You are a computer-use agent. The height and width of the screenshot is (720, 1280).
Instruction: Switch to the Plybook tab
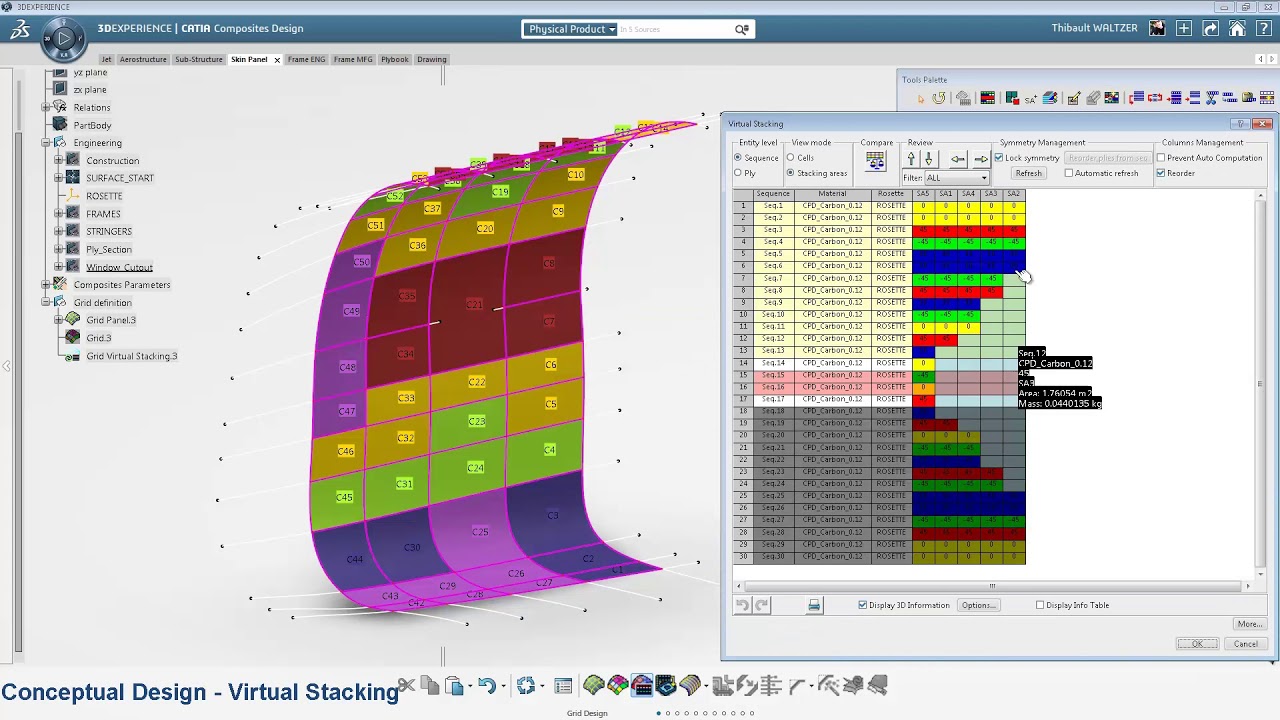(x=395, y=59)
